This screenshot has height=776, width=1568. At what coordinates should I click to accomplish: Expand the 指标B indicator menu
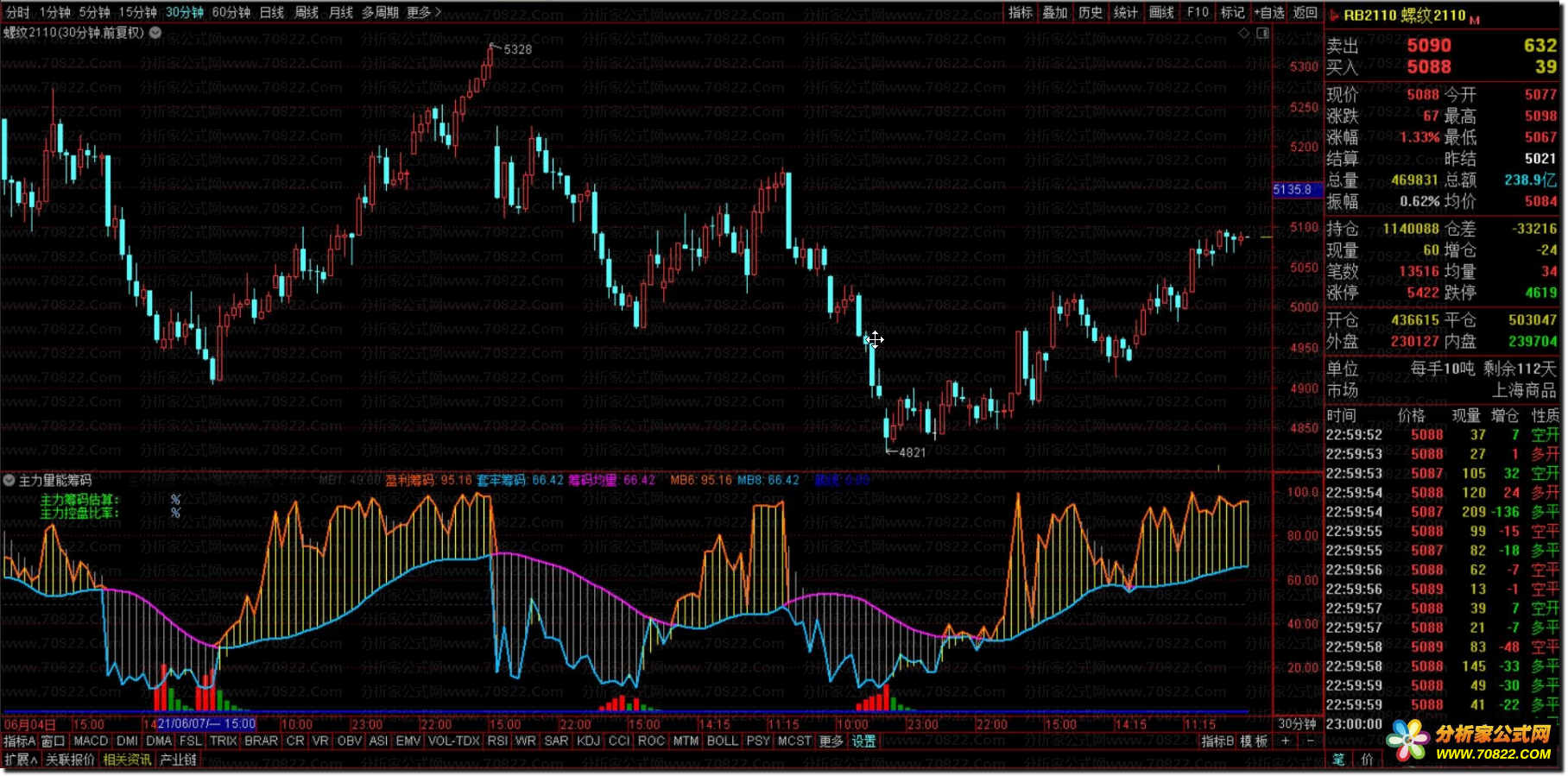[1217, 741]
